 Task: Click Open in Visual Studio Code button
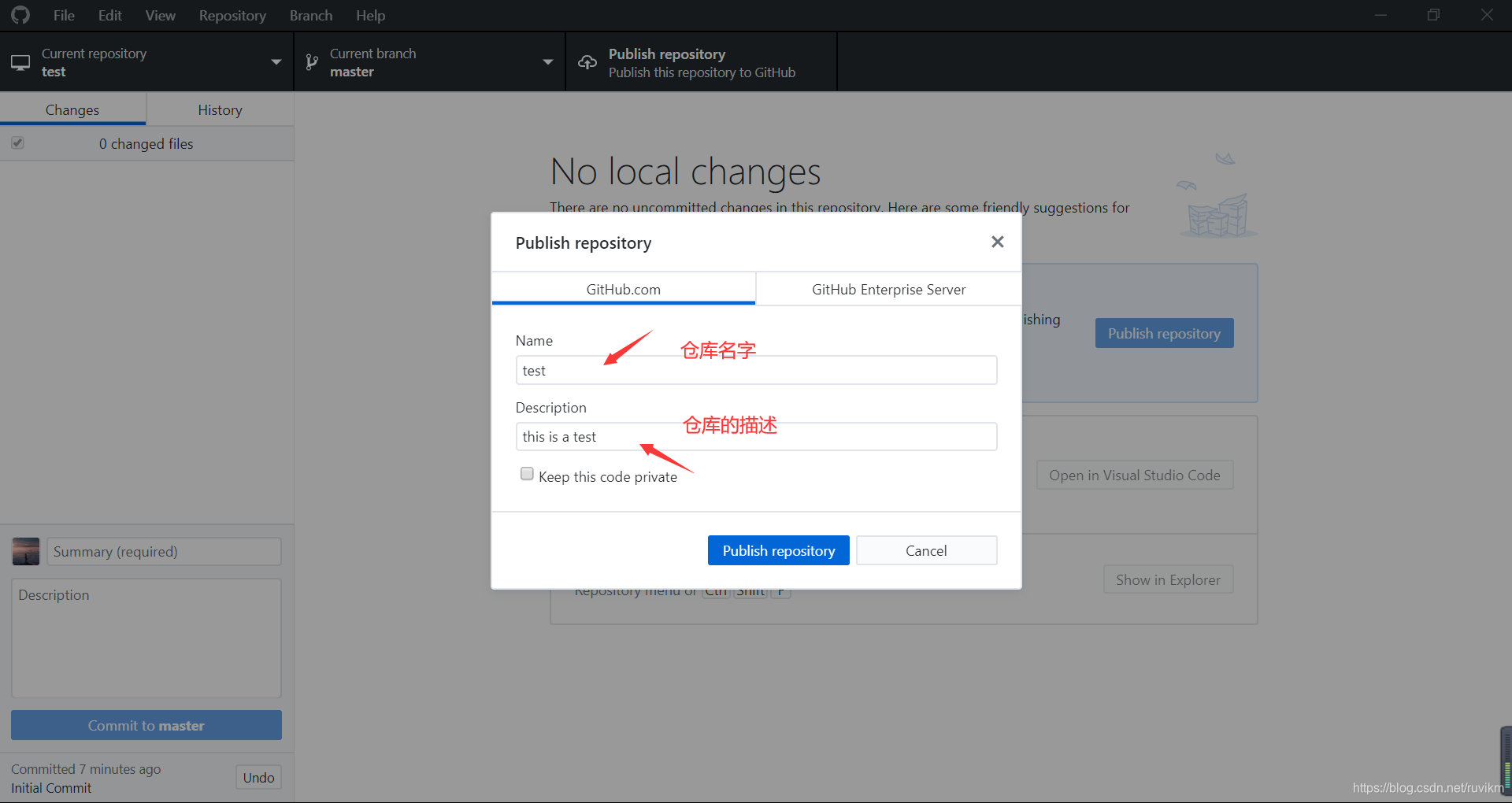click(1135, 475)
